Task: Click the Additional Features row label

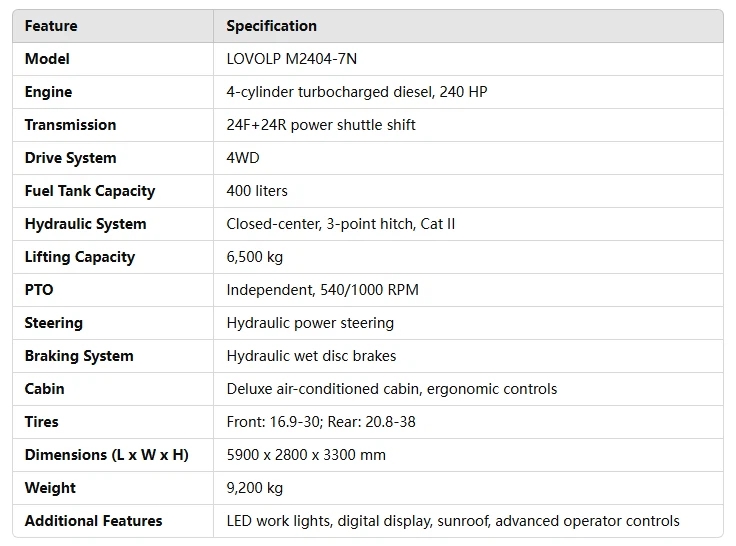Action: (93, 521)
